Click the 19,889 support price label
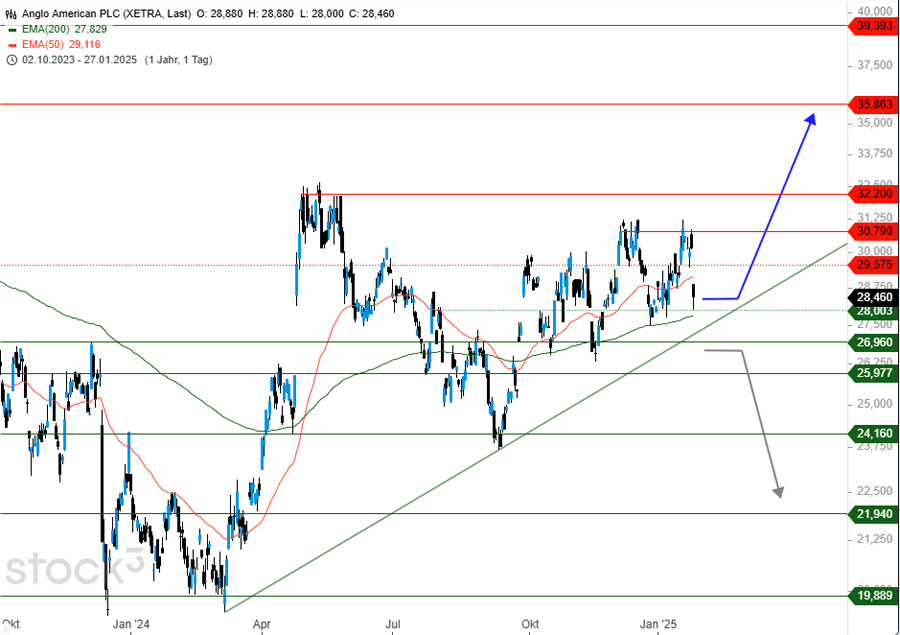Screen dimensions: 900x635 [x=874, y=596]
